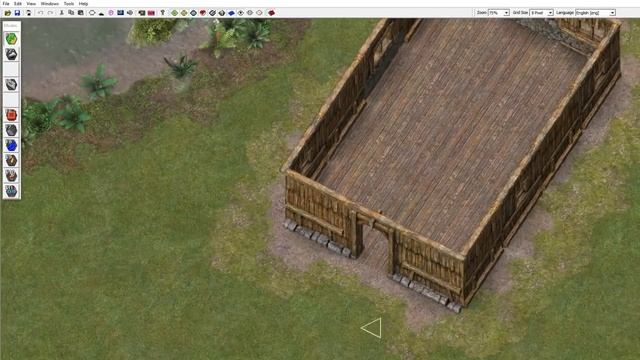
Task: Open the Grid Size dropdown
Action: pos(541,13)
